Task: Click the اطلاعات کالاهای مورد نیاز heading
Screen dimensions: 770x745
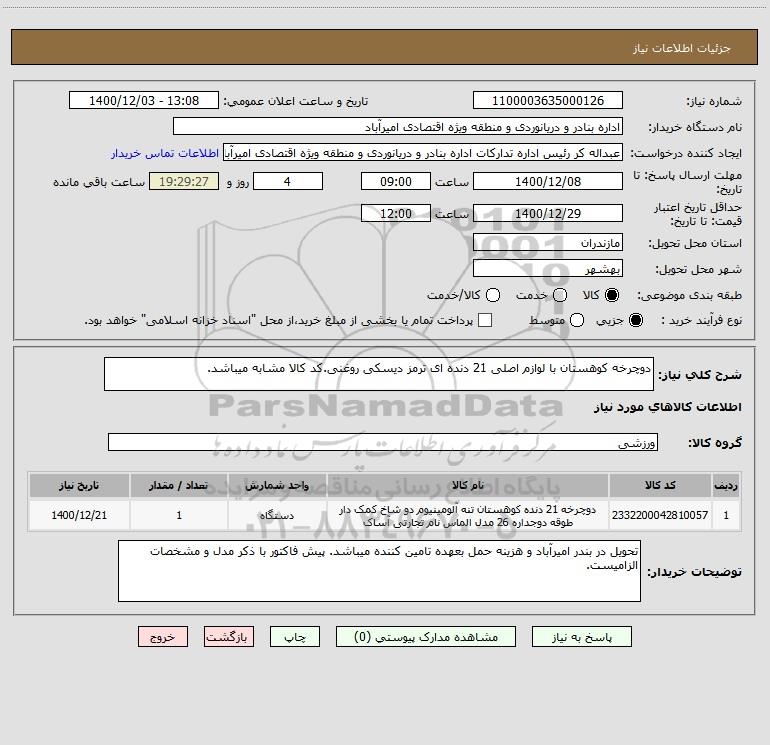Action: pyautogui.click(x=668, y=407)
